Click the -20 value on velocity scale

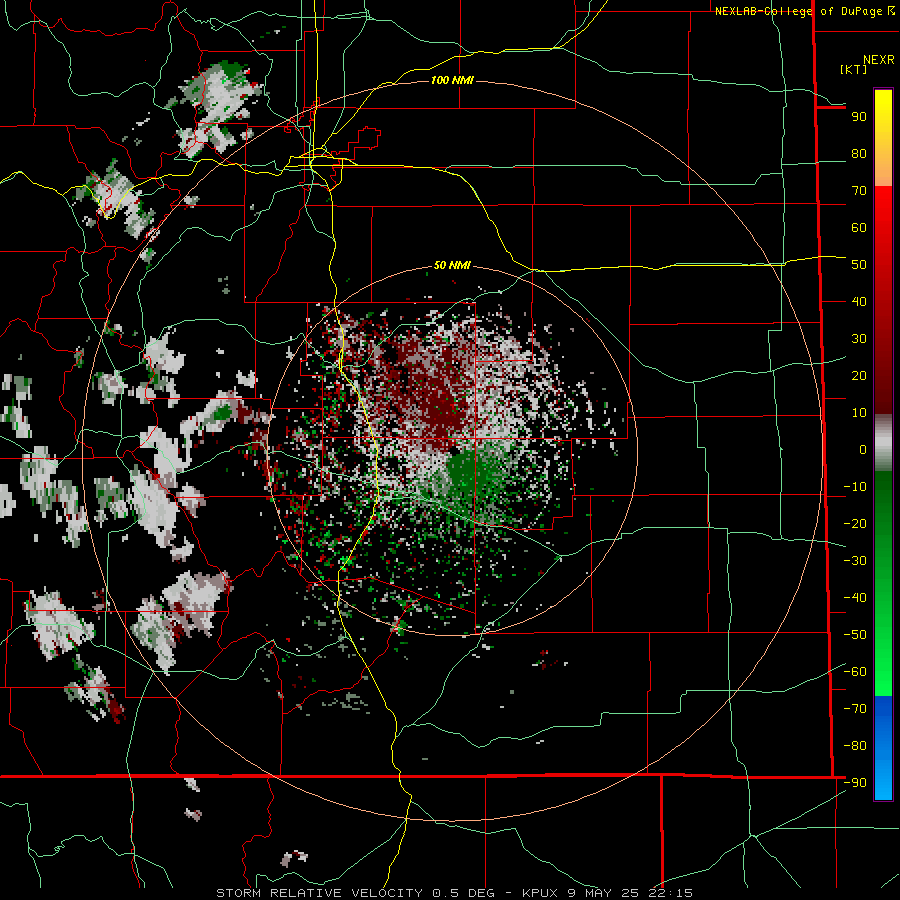tap(855, 524)
